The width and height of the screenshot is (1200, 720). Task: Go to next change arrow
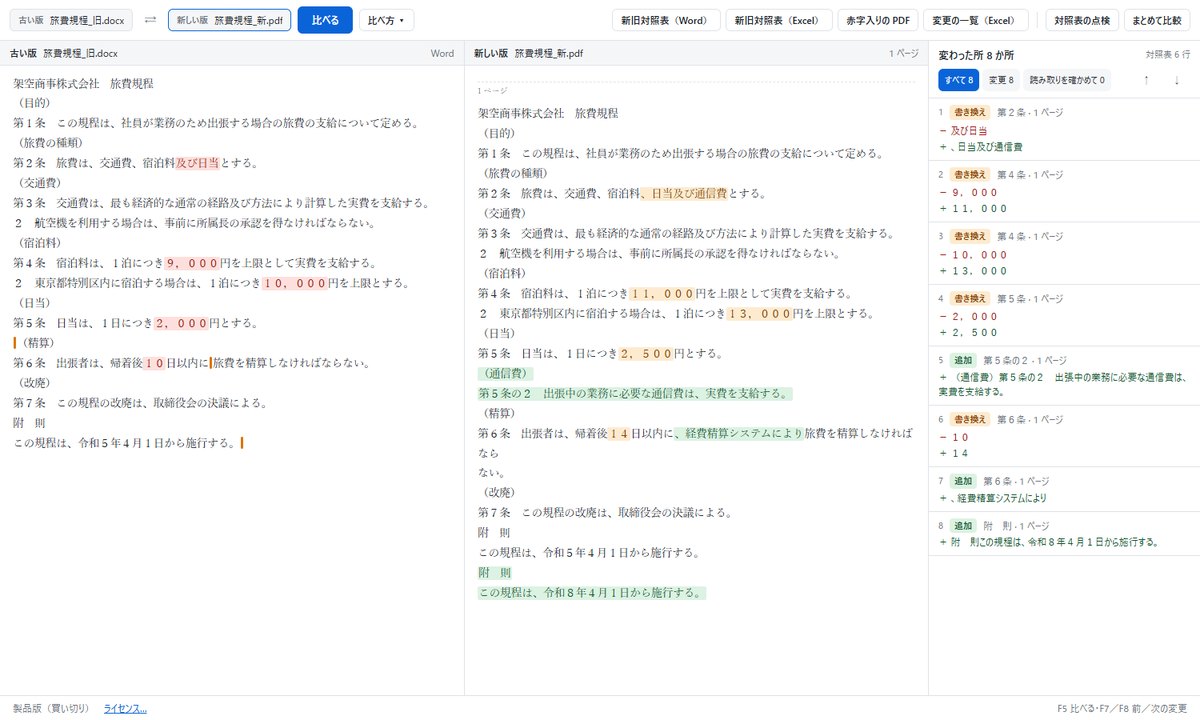coord(1177,80)
